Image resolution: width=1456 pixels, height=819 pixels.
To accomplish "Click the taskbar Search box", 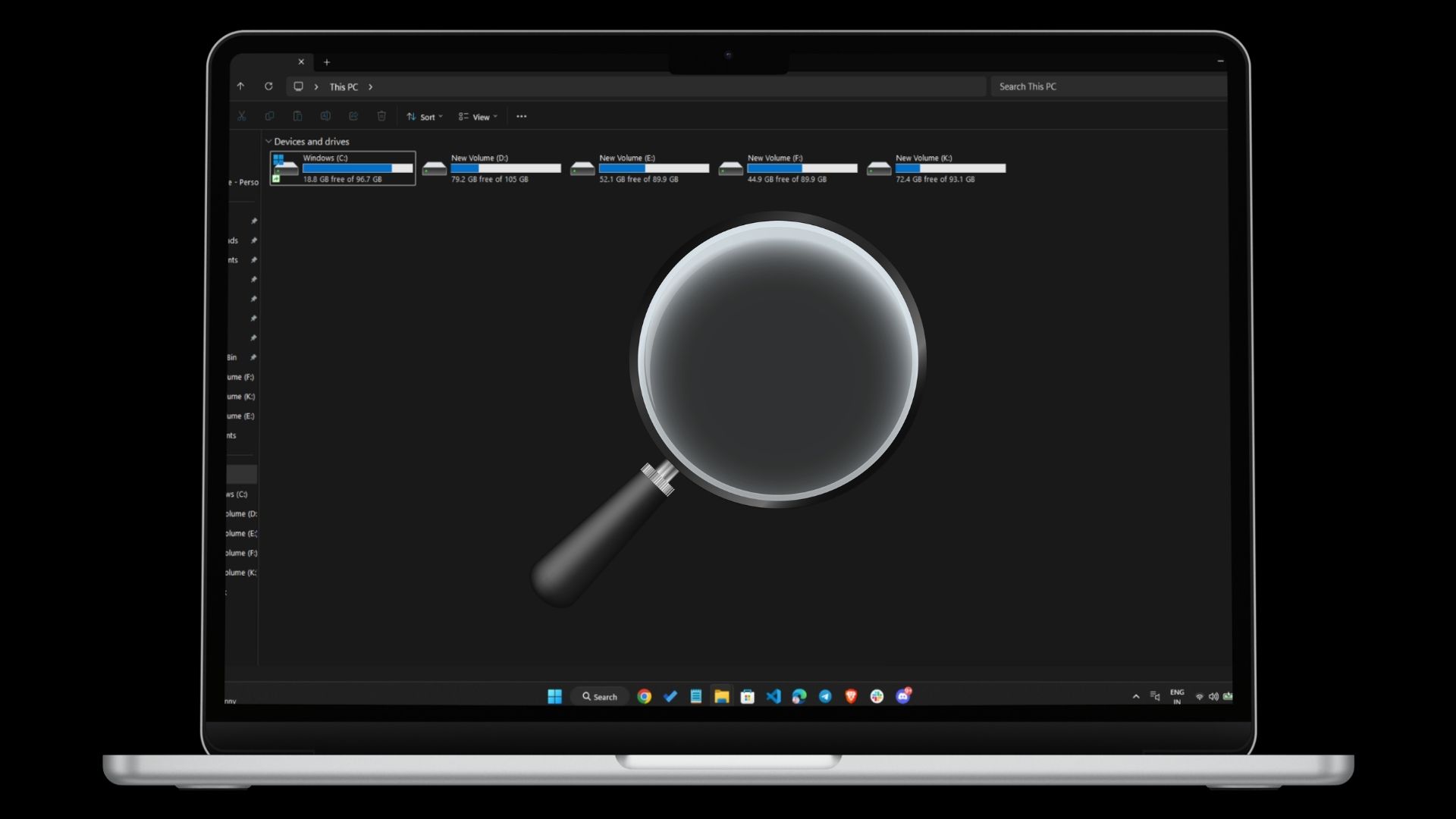I will pos(599,696).
